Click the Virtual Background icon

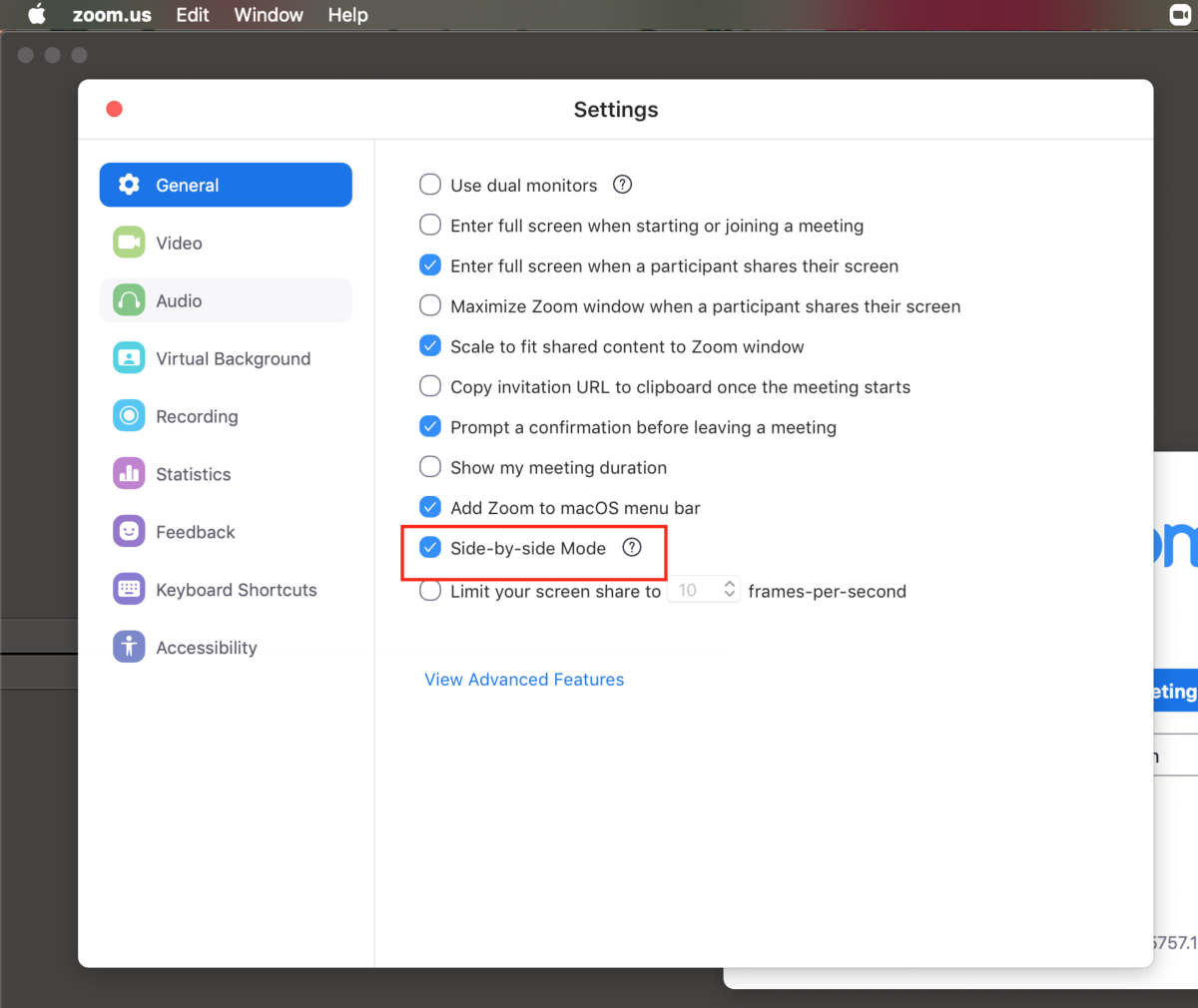tap(129, 358)
